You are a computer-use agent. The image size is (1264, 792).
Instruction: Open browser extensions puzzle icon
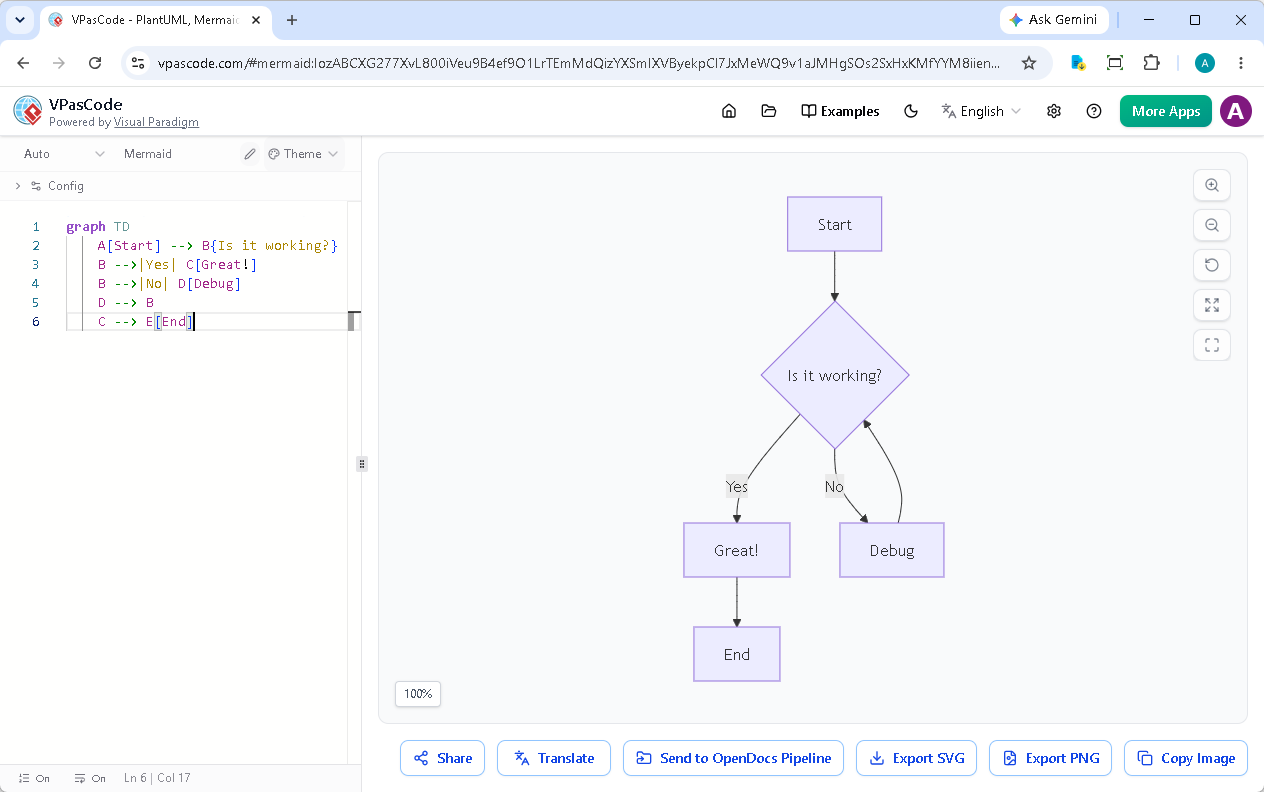click(1152, 63)
